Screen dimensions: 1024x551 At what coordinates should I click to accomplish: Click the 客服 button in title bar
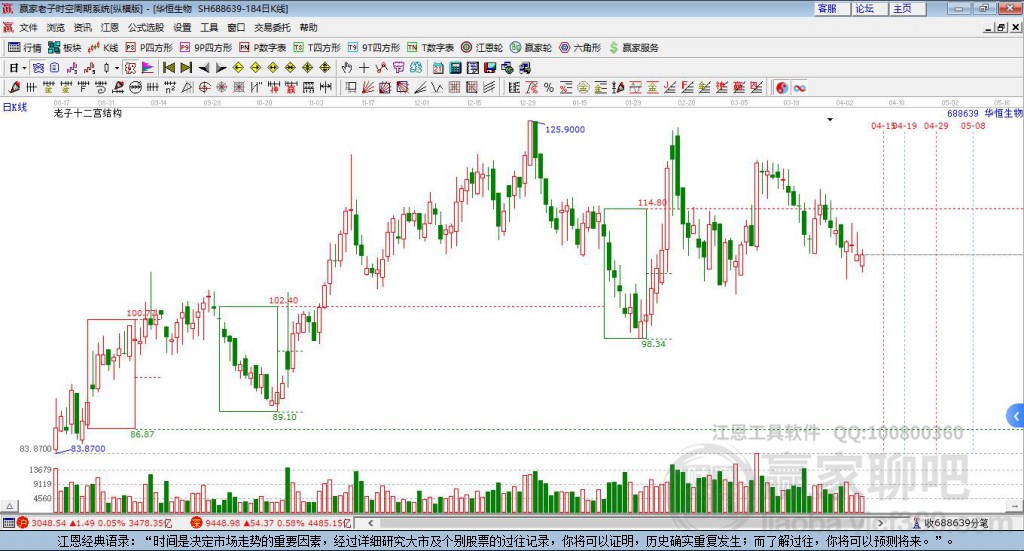[831, 8]
